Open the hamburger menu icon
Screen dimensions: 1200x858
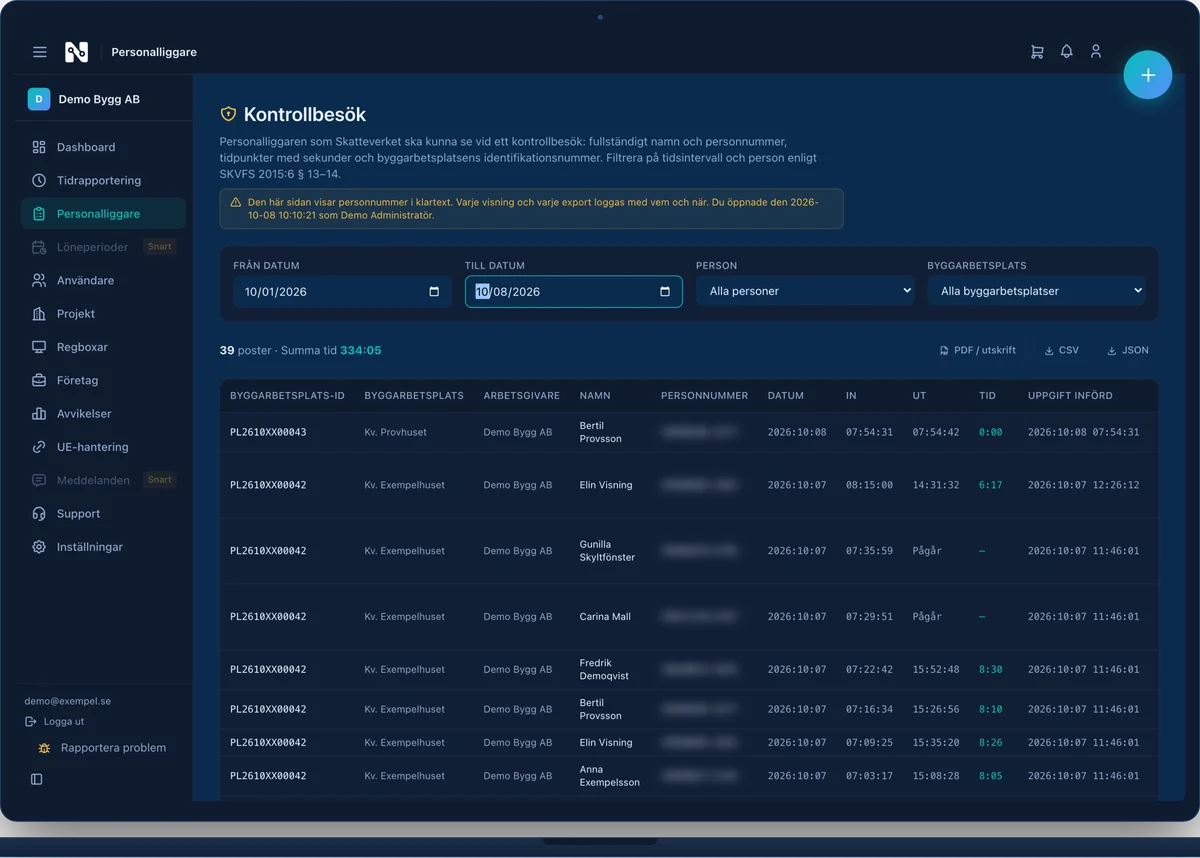(x=40, y=52)
